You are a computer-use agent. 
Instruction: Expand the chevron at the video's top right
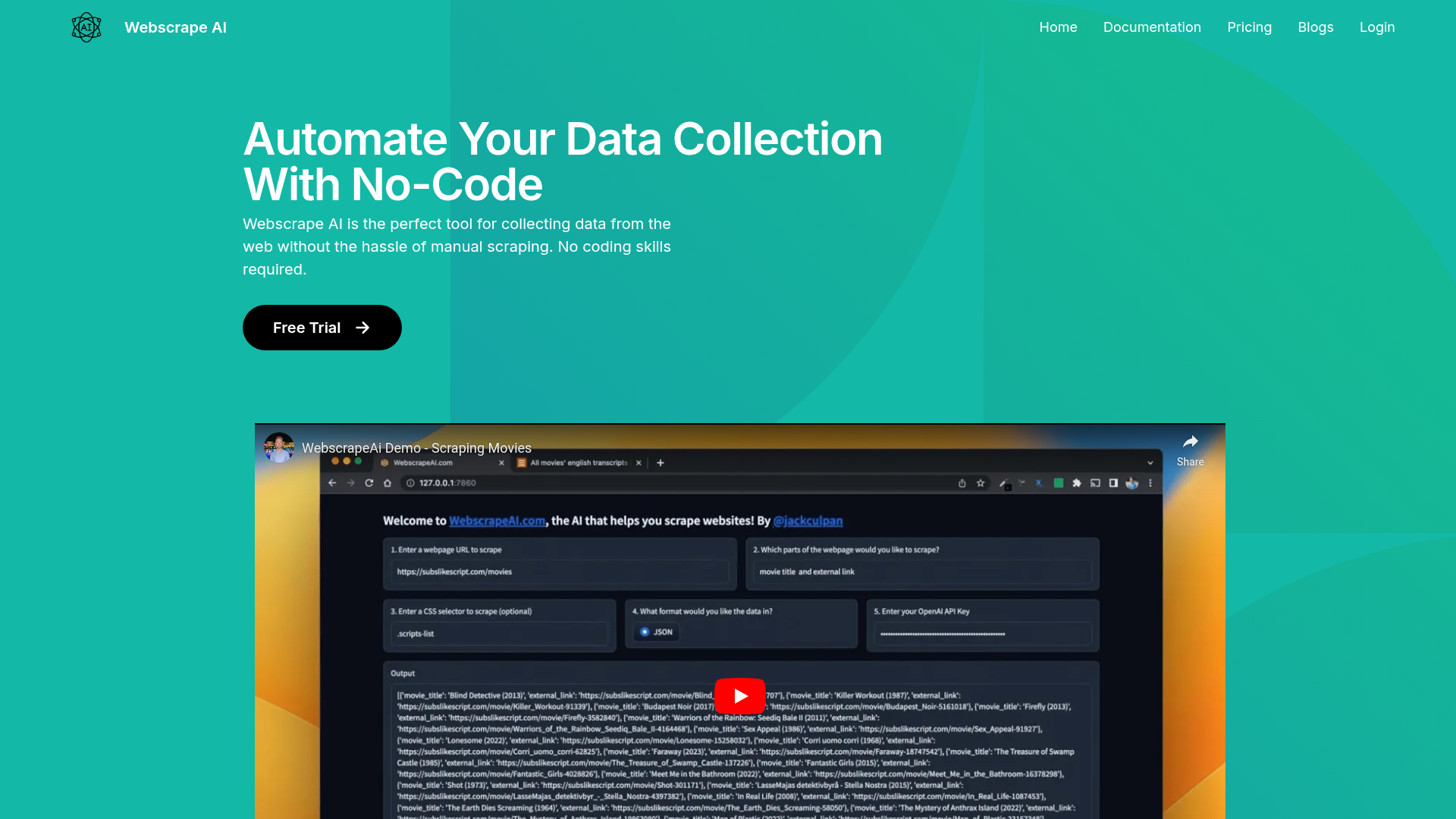click(1150, 463)
